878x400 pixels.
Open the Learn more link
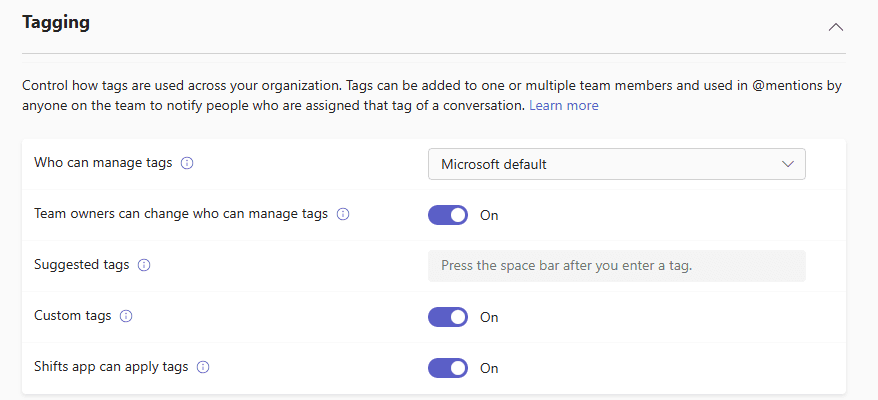pyautogui.click(x=564, y=105)
